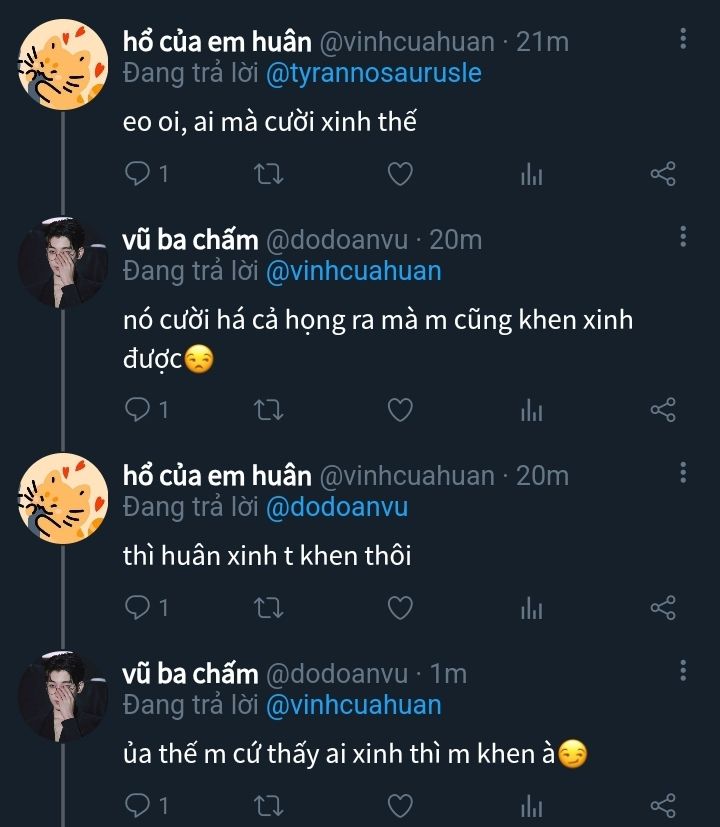
Task: Share the "eo oi, ai mà cười xinh thế" tweet
Action: click(663, 175)
